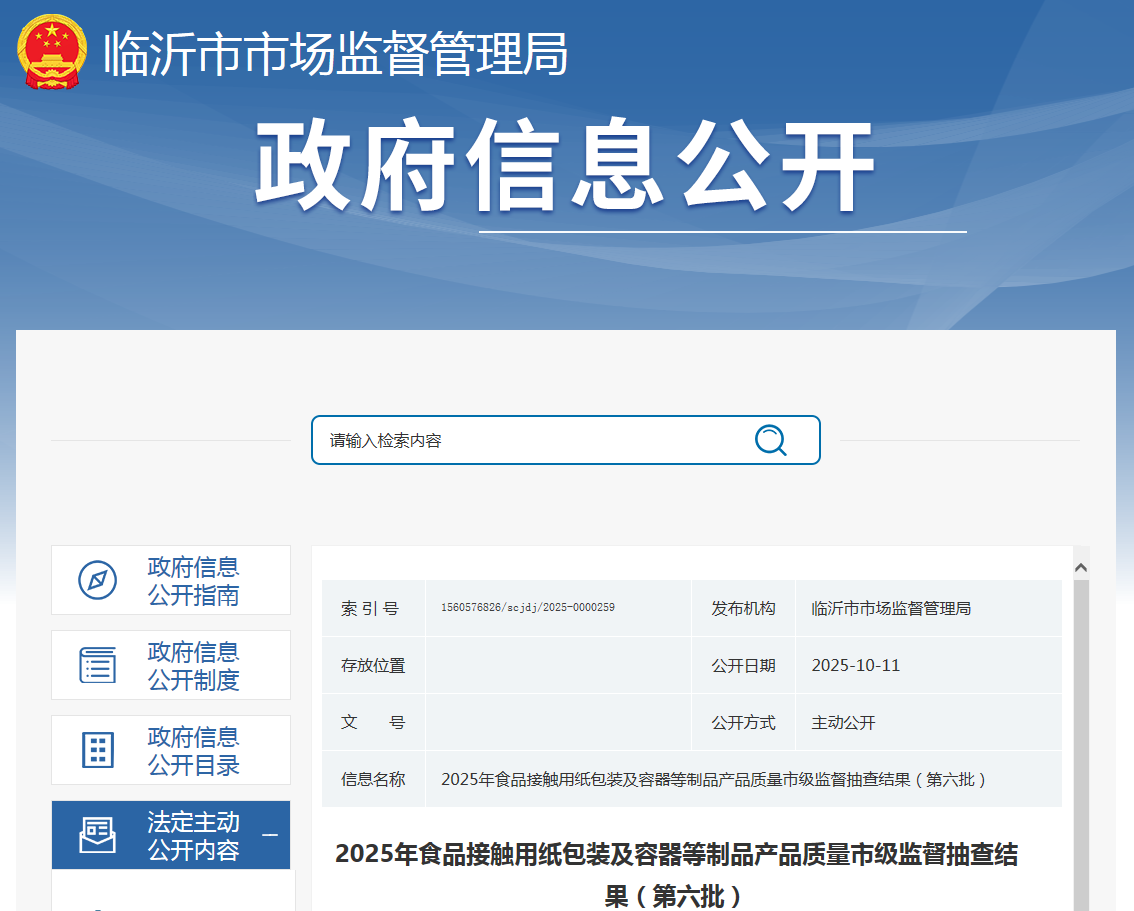Open the 政府信息公开制度 menu text
This screenshot has height=911, width=1134.
click(x=194, y=666)
